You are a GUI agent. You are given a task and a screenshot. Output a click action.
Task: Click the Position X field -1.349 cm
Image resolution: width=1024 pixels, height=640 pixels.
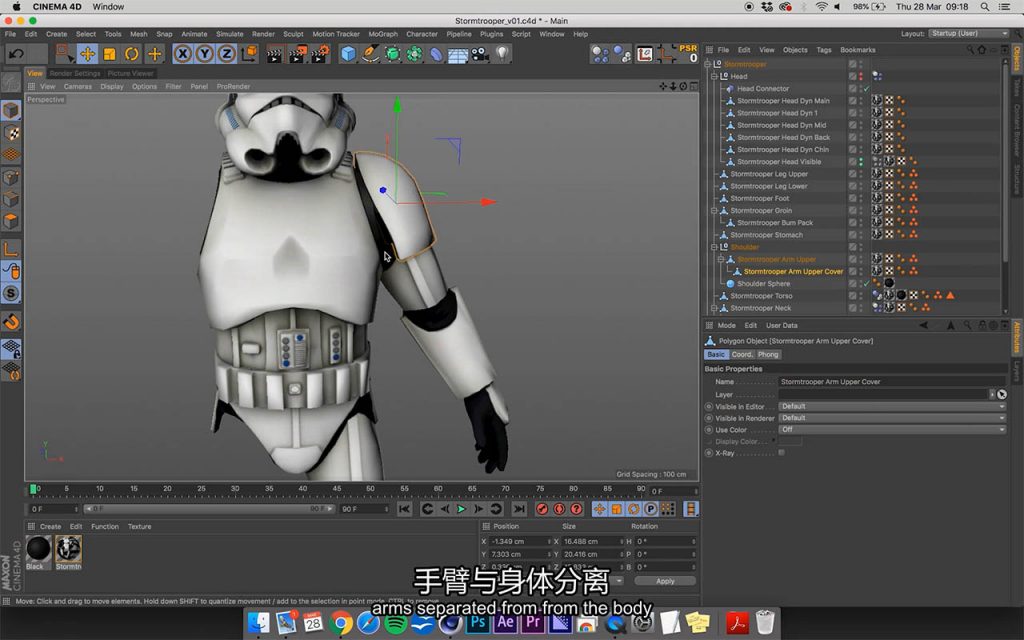click(x=520, y=541)
